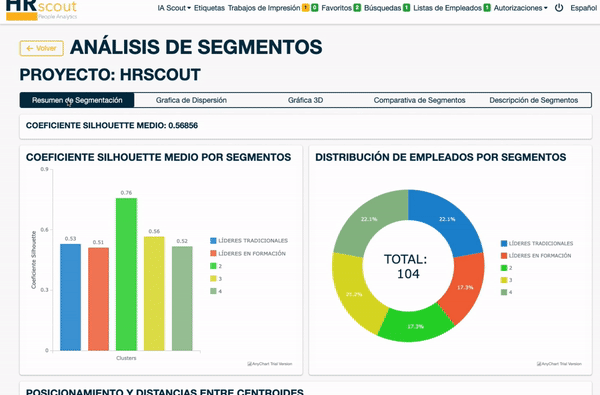Click the Volver back button
The height and width of the screenshot is (395, 600).
(42, 48)
